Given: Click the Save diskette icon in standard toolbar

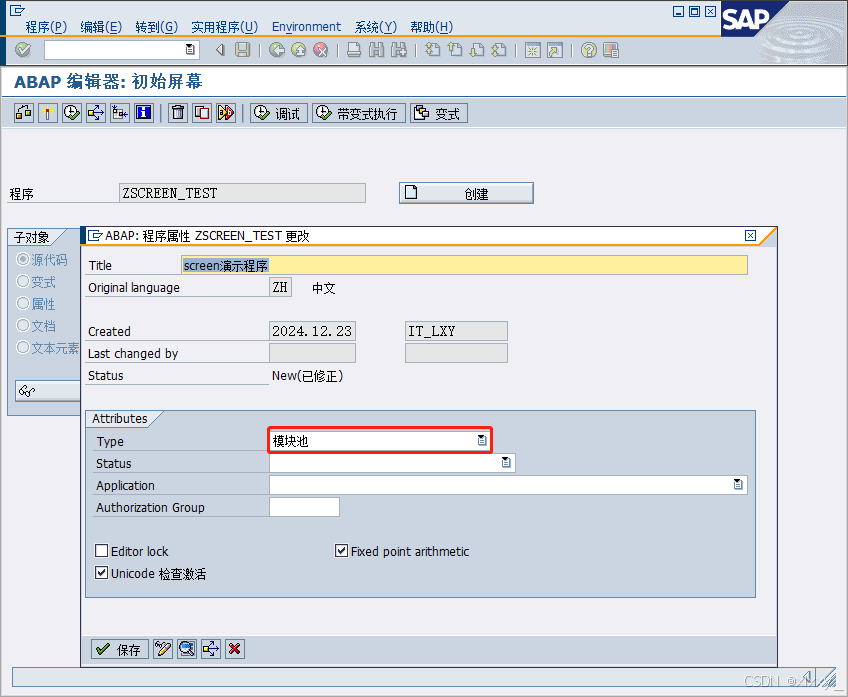Looking at the screenshot, I should (242, 50).
